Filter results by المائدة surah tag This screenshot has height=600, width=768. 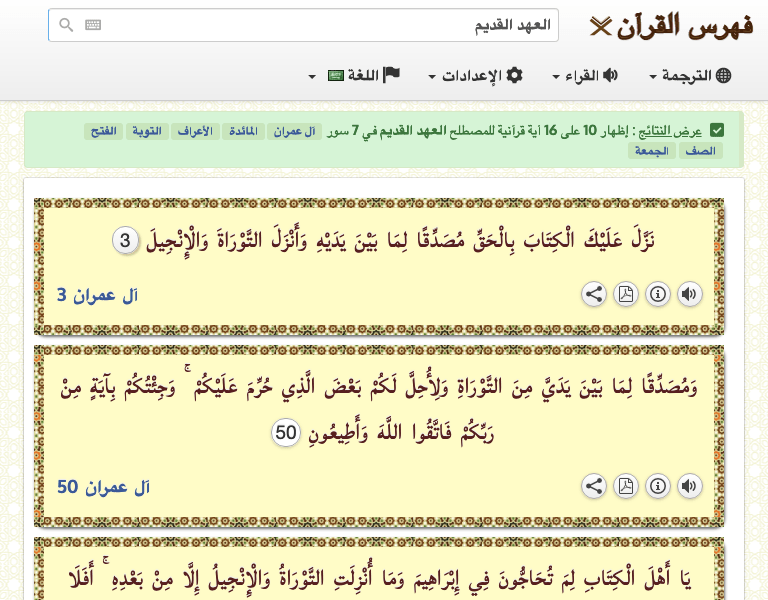[245, 131]
